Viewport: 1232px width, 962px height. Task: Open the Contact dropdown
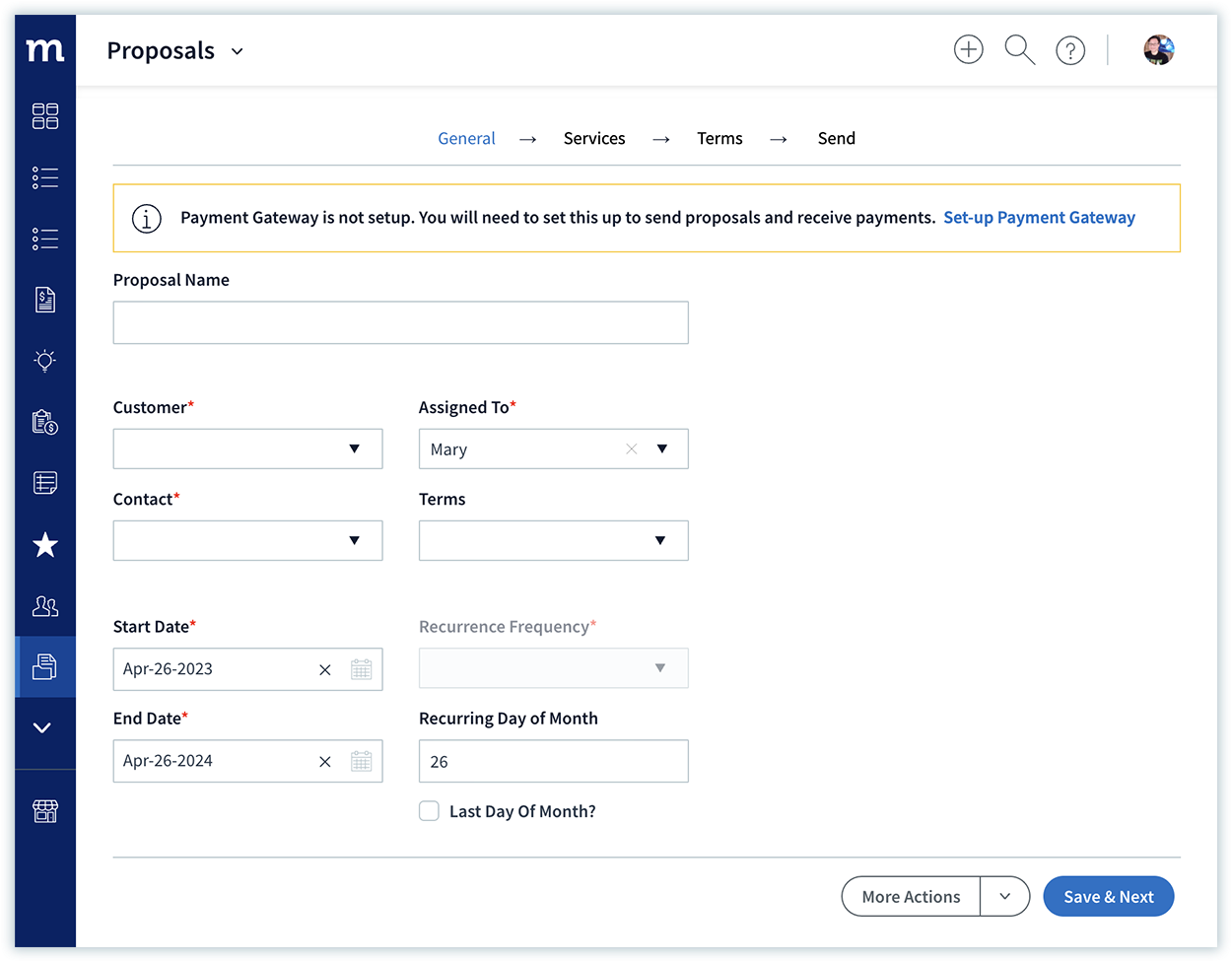(247, 540)
